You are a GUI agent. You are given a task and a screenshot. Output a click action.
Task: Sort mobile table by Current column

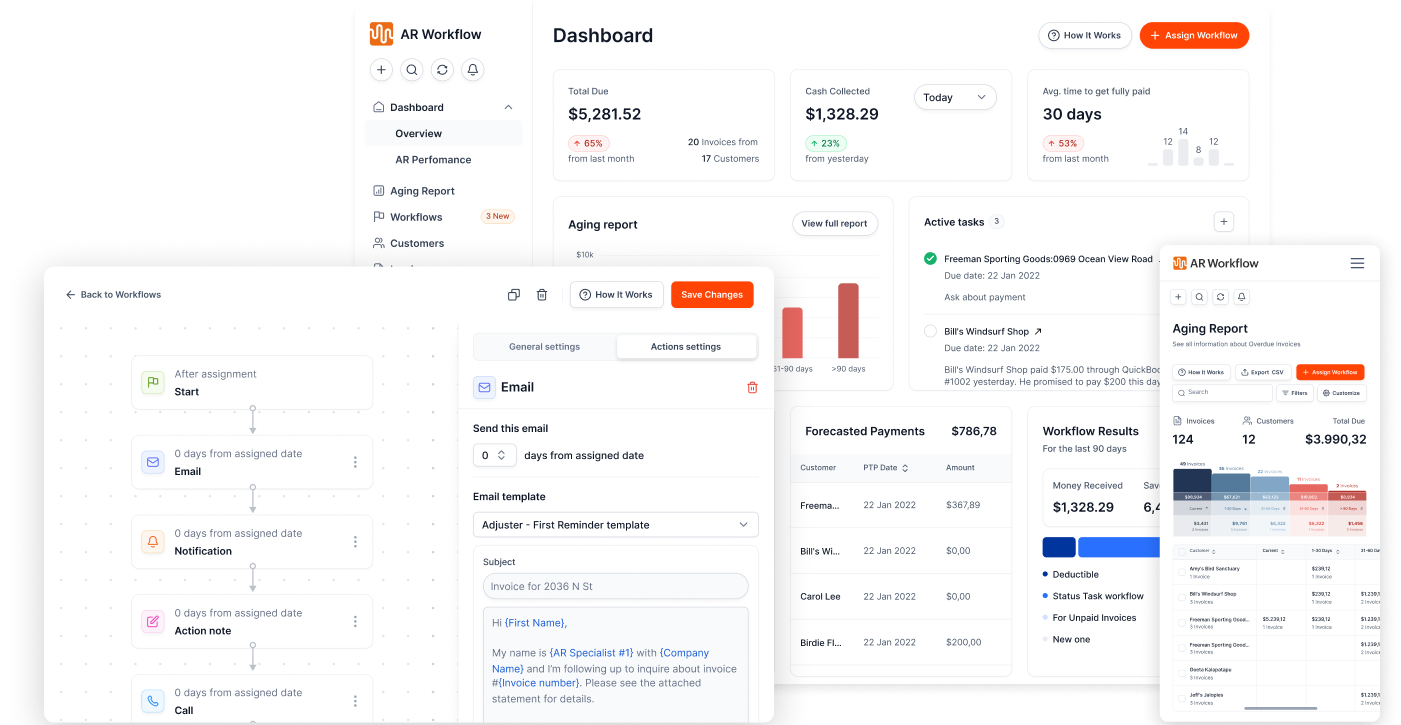(x=1281, y=551)
